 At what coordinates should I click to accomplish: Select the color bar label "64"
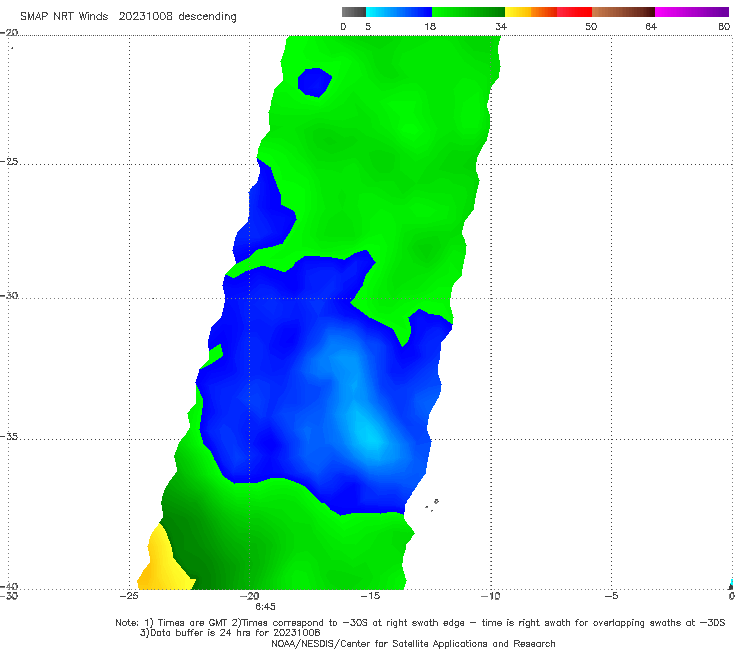tap(651, 27)
